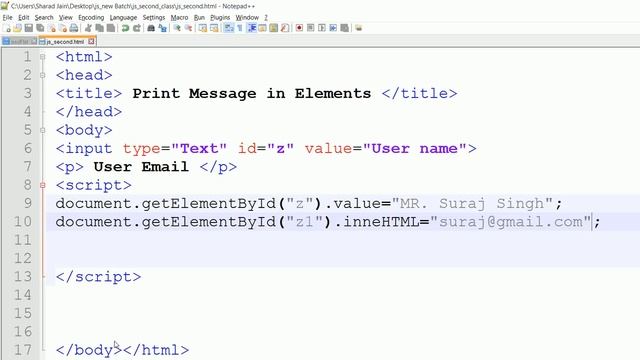Image resolution: width=640 pixels, height=360 pixels.
Task: Collapse the html fold marker on line 1
Action: pyautogui.click(x=42, y=57)
